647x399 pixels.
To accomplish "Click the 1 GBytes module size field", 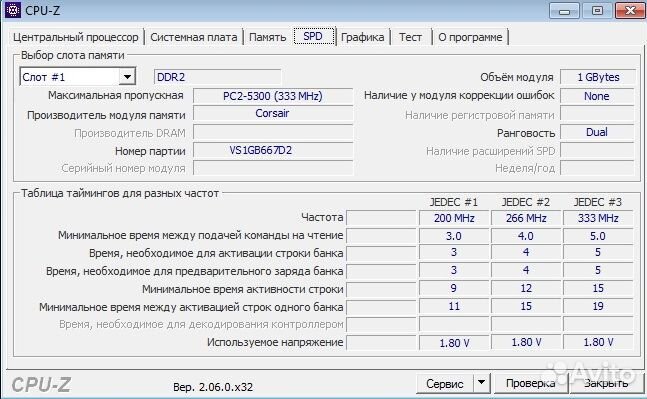I will coord(597,77).
